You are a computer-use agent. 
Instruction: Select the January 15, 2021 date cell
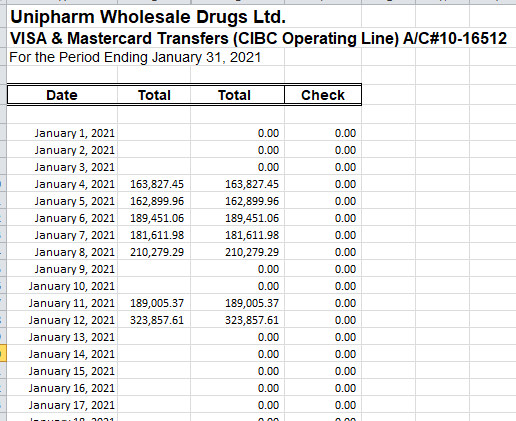pos(62,371)
